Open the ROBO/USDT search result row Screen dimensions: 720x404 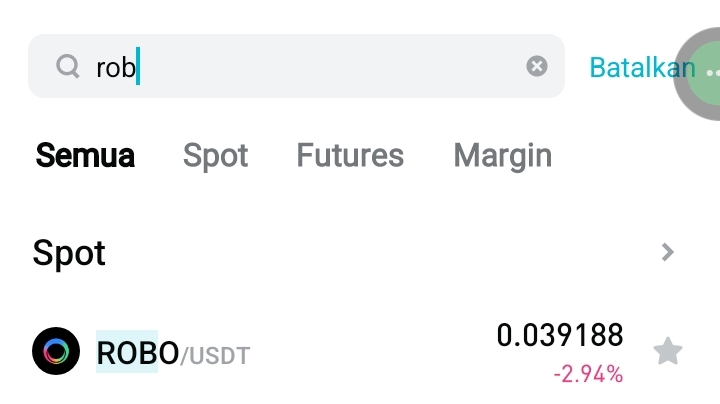coord(350,352)
